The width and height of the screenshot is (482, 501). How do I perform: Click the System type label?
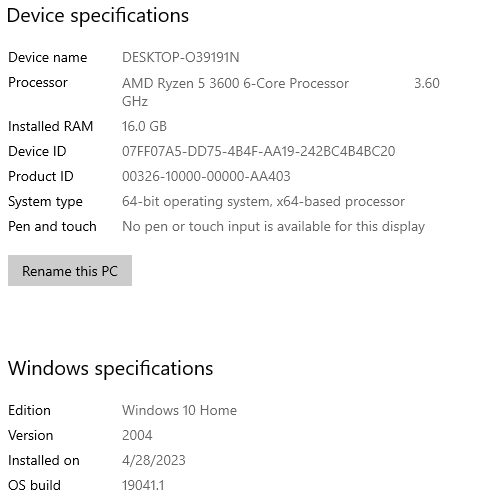pos(45,202)
